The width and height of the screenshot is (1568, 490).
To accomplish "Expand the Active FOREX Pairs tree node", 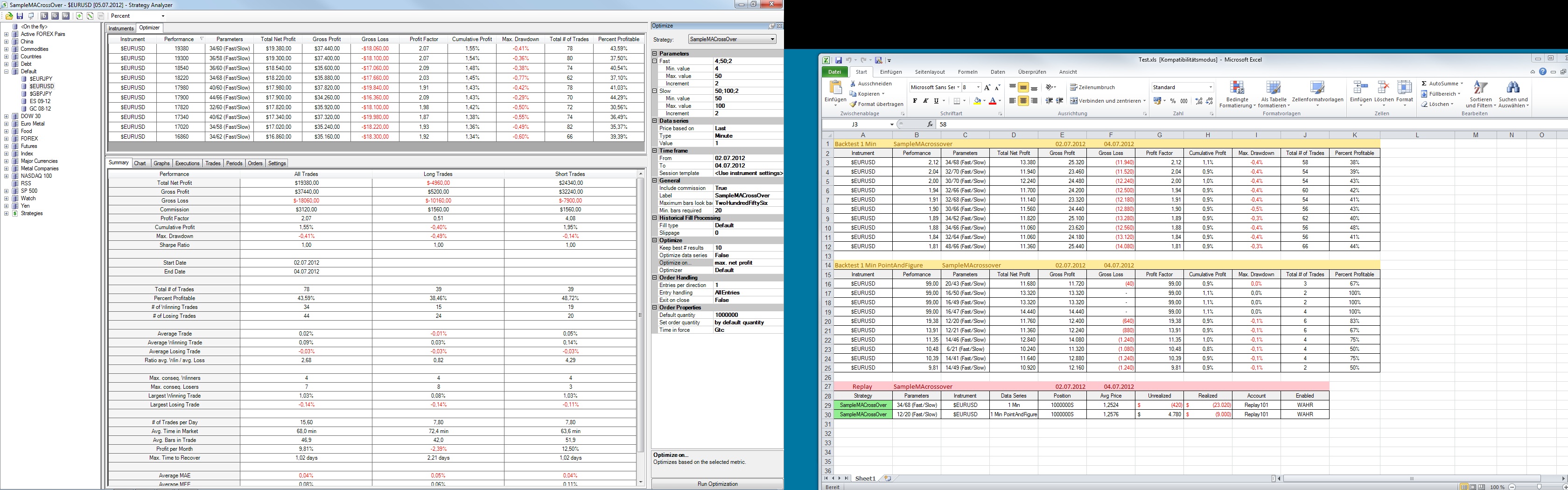I will click(6, 34).
